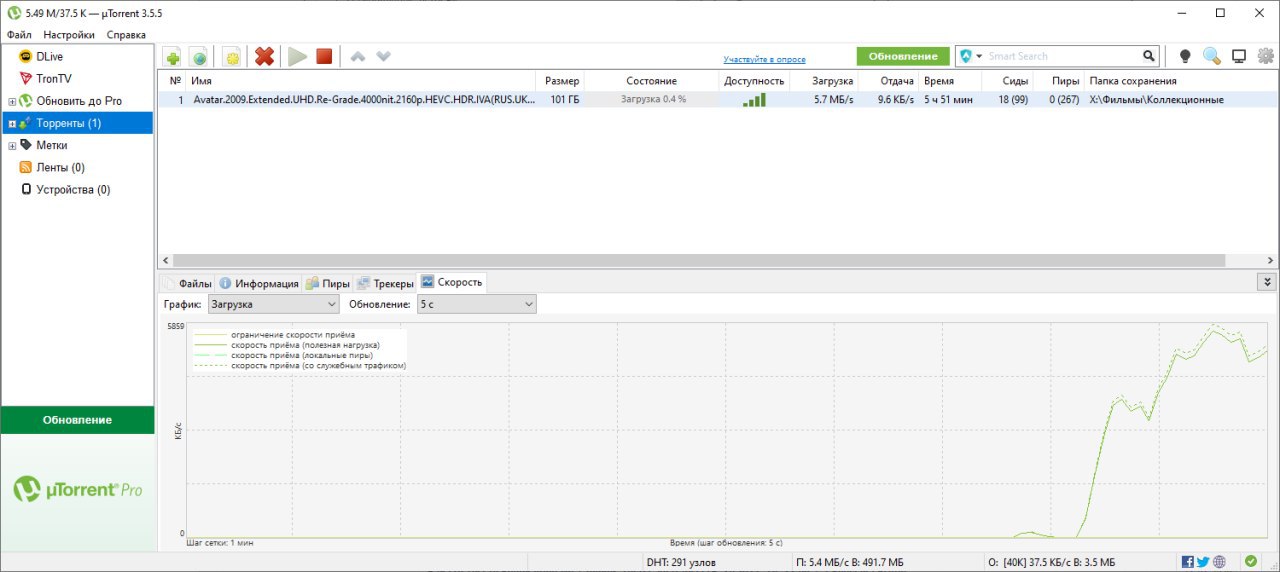
Task: Sort by the Время column header
Action: click(x=950, y=81)
